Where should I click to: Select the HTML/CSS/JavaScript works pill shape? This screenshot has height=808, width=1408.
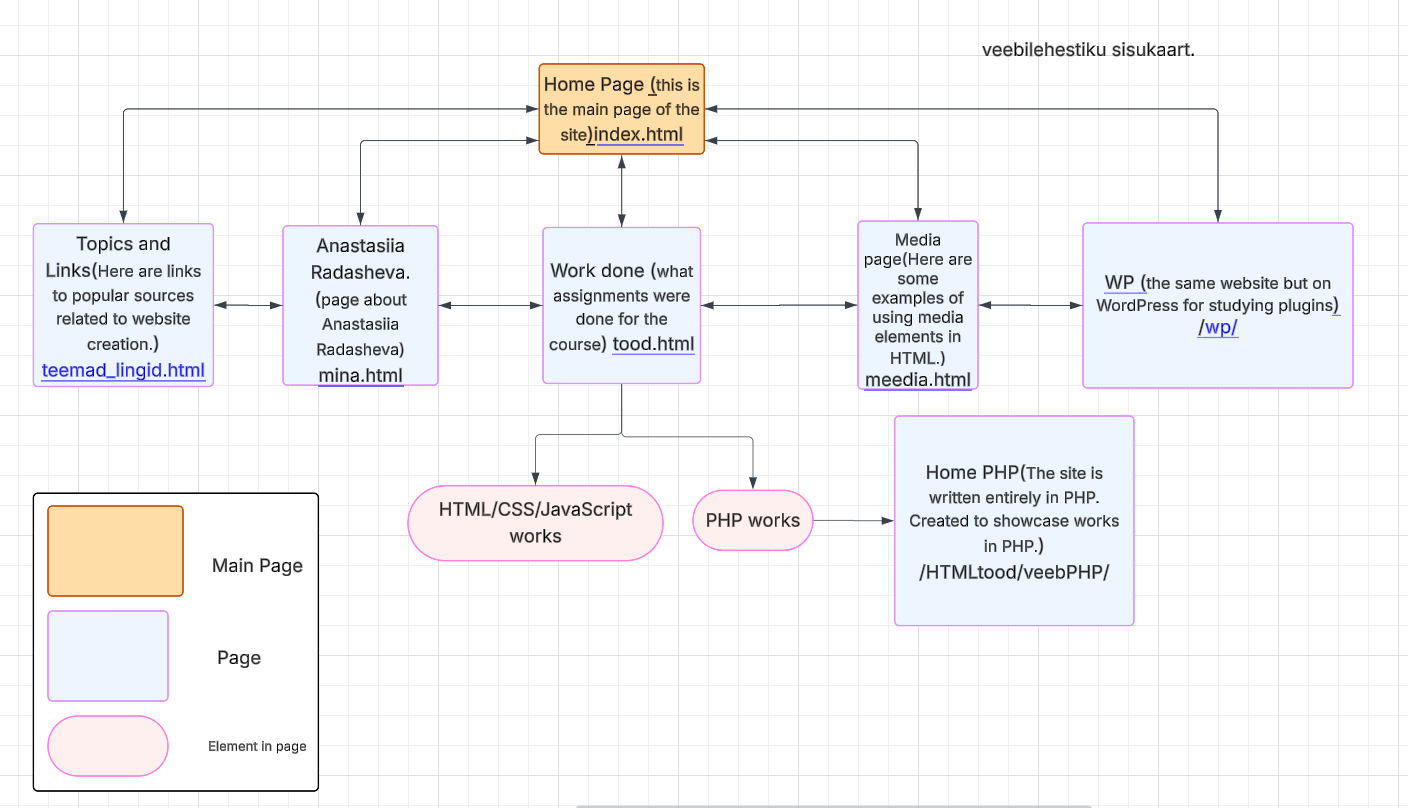coord(535,522)
